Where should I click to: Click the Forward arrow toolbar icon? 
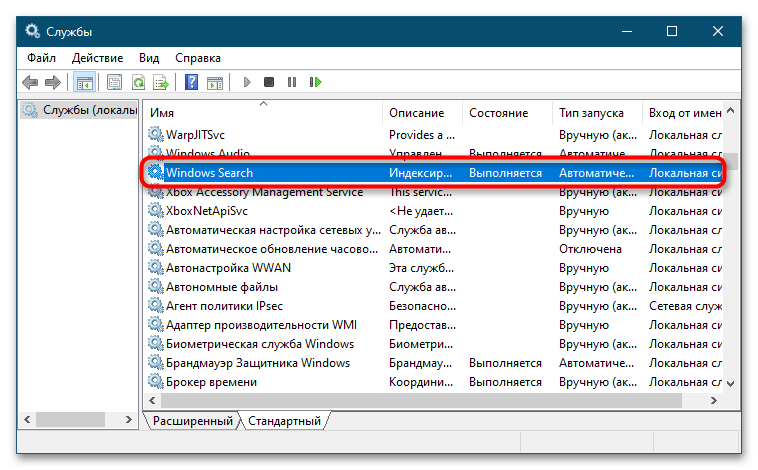(53, 83)
